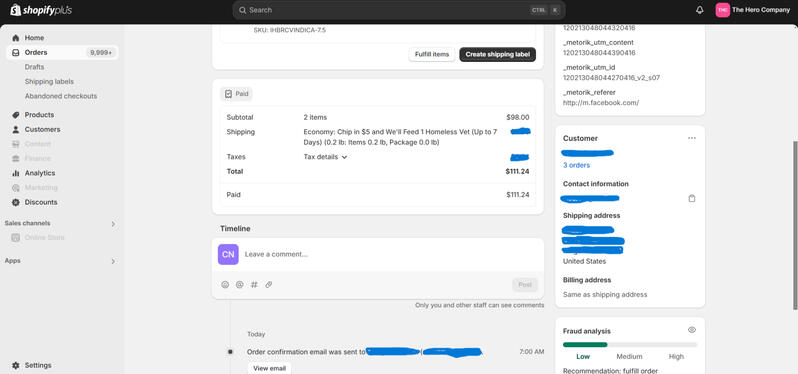This screenshot has height=374, width=798.
Task: Toggle fraud analysis visibility eye
Action: 692,330
